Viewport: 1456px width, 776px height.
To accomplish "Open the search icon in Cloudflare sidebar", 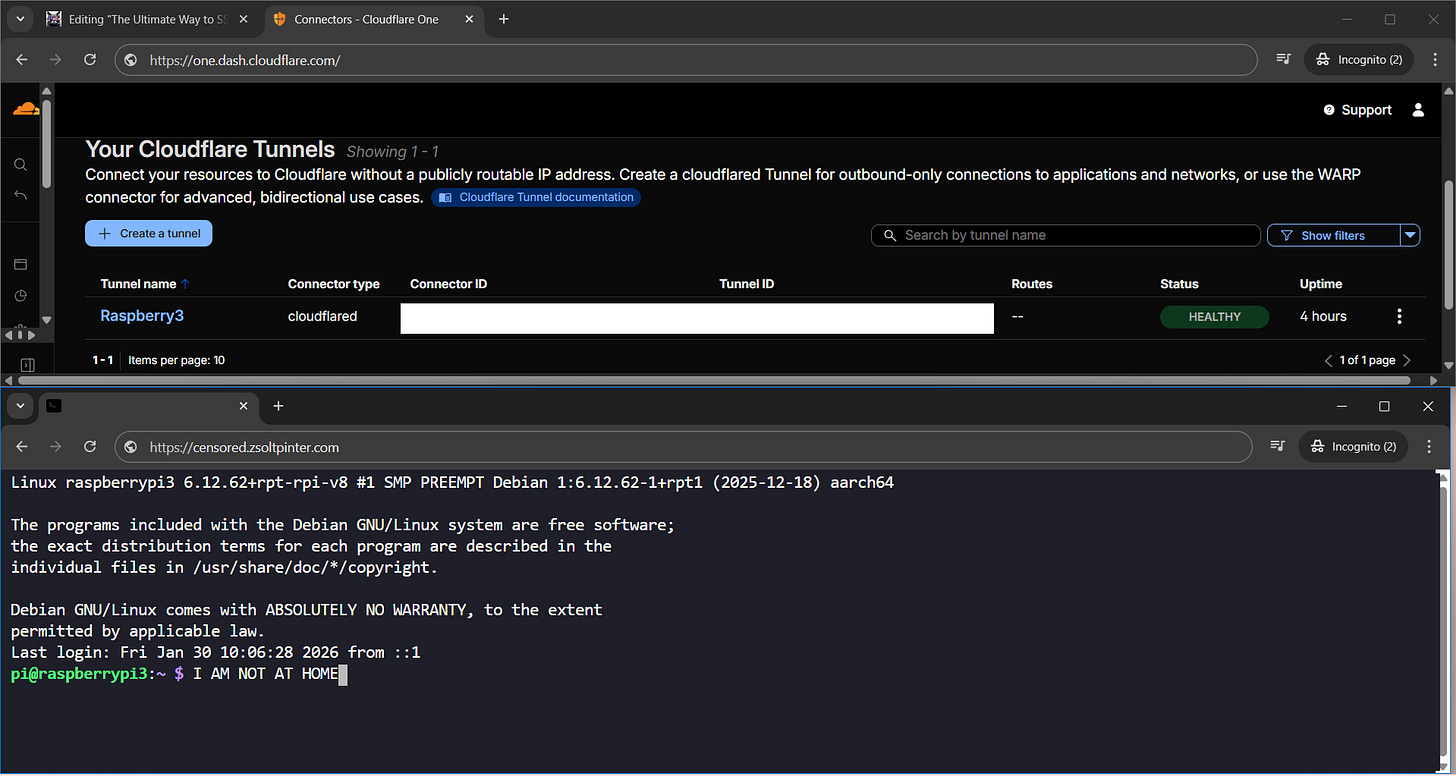I will [x=20, y=164].
